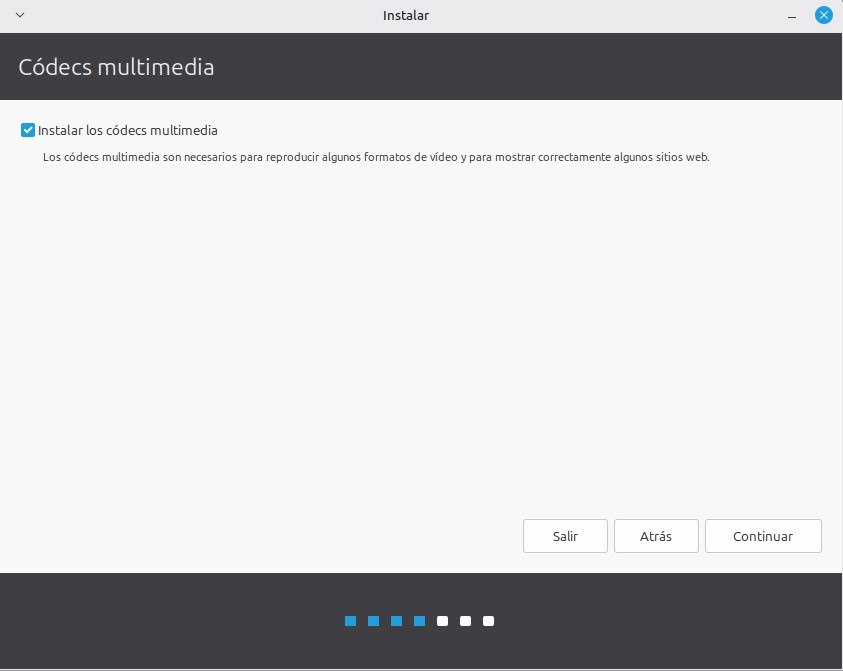Close the Instalar window
The image size is (843, 671).
(823, 15)
